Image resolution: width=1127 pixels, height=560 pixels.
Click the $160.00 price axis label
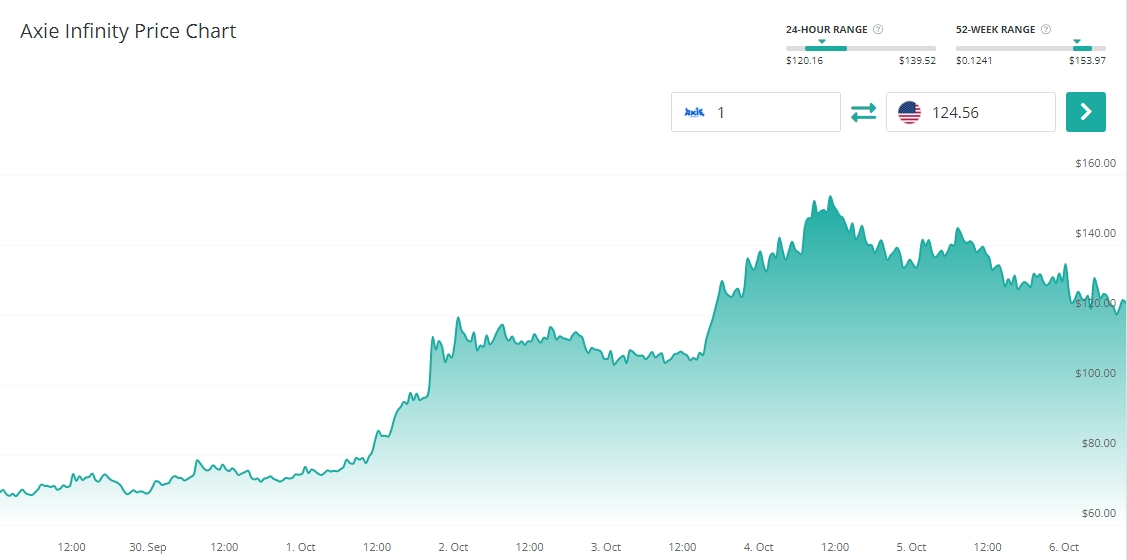pos(1095,163)
